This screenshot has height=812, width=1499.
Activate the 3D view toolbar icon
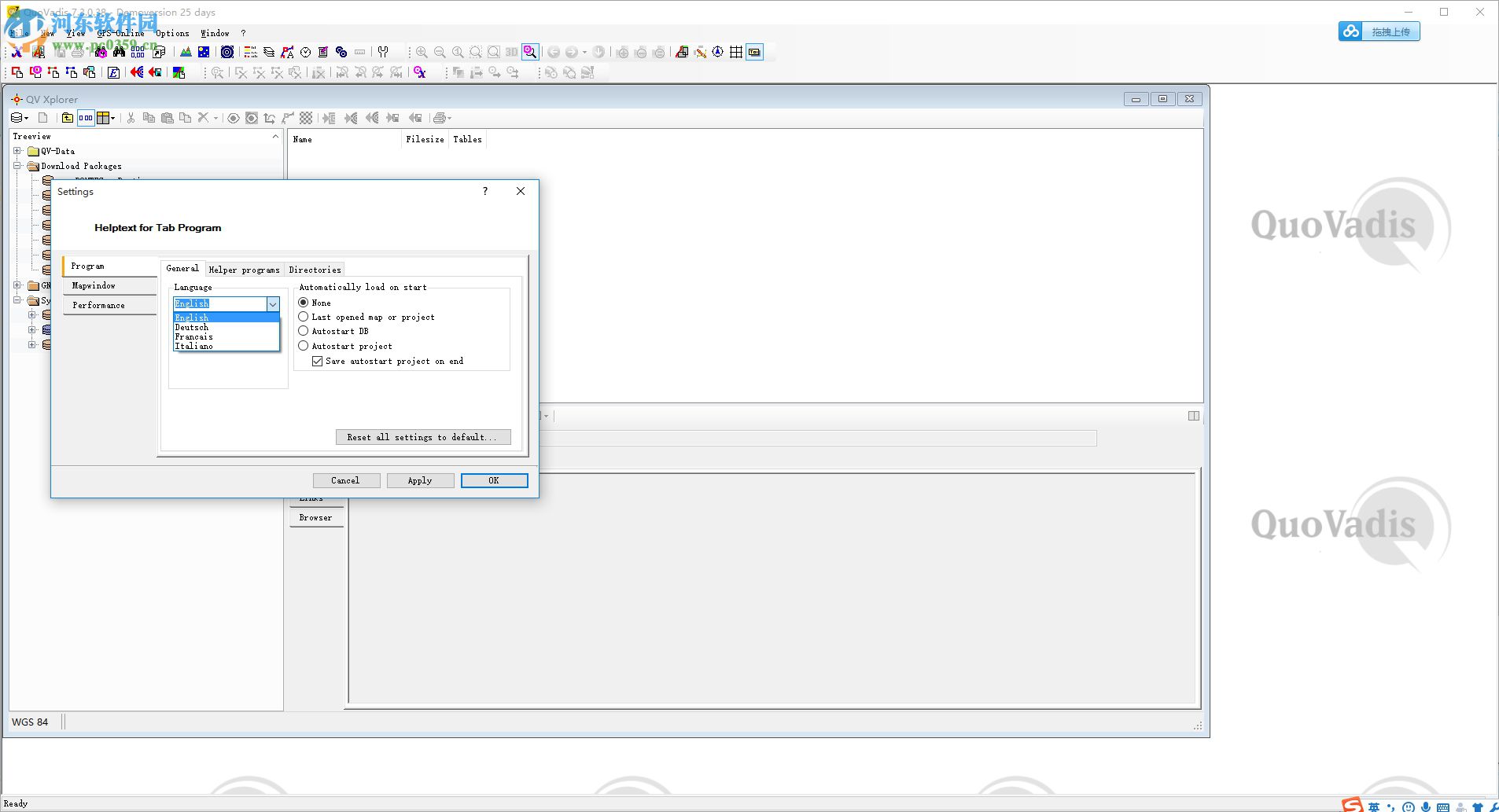511,52
